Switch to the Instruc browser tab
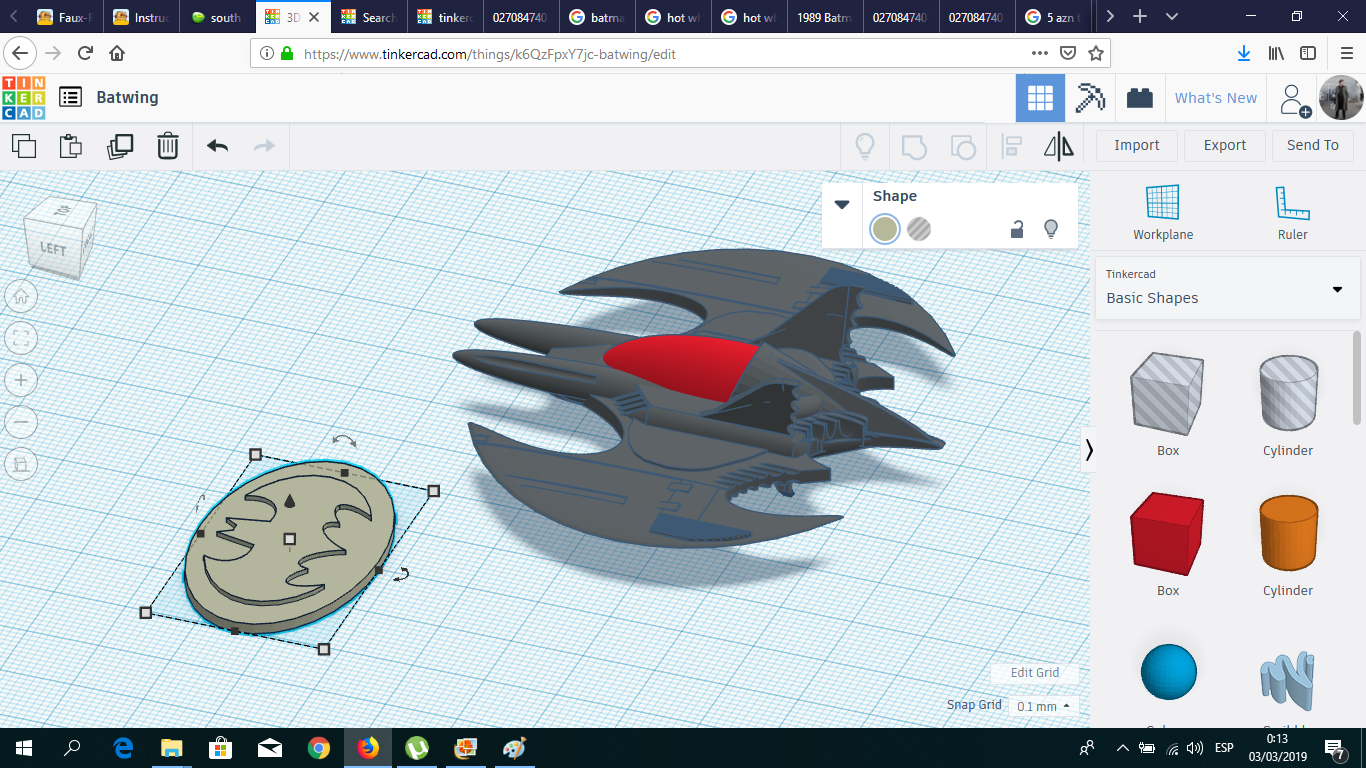This screenshot has width=1366, height=768. tap(142, 17)
